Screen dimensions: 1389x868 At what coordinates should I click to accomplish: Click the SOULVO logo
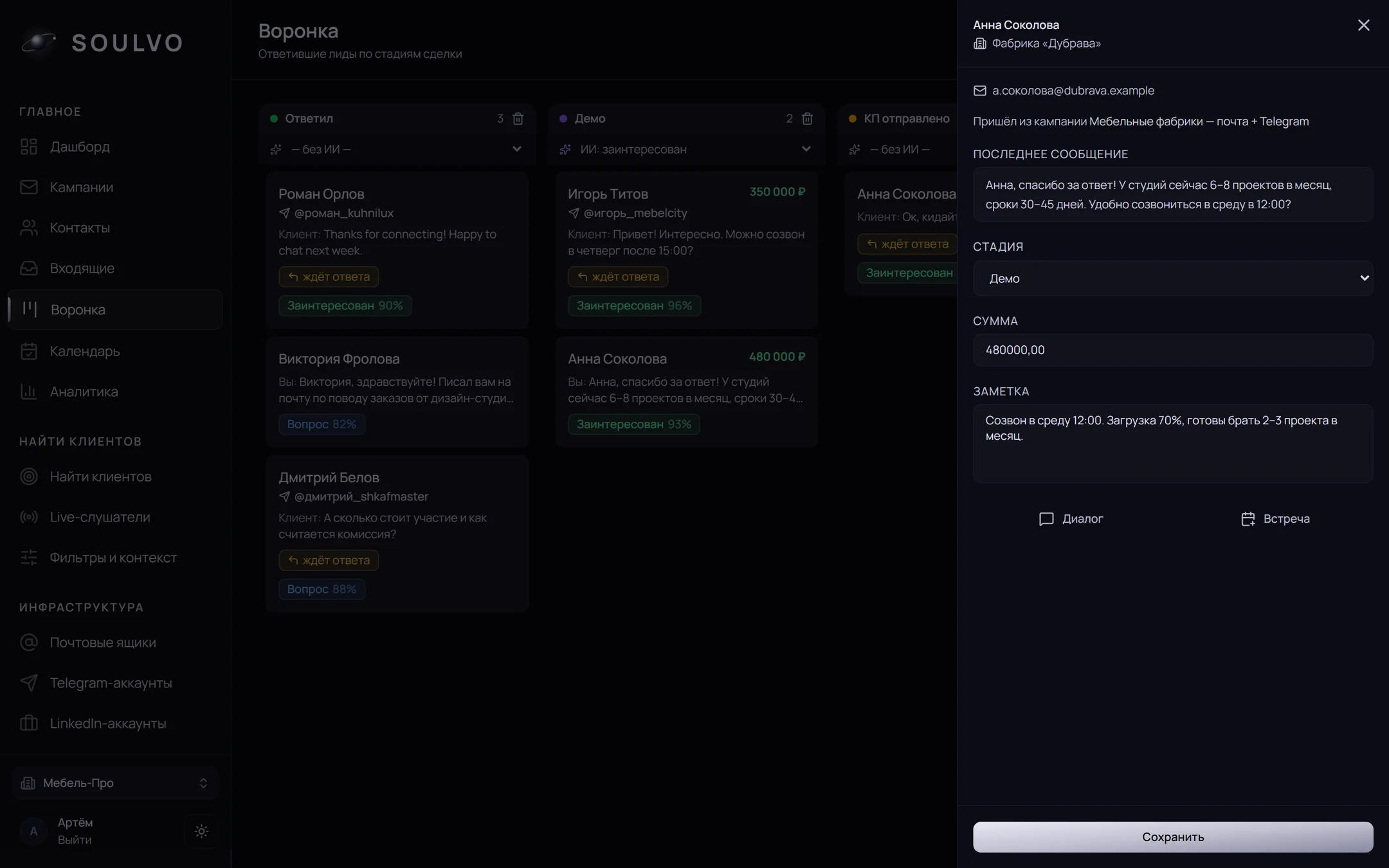pos(102,42)
